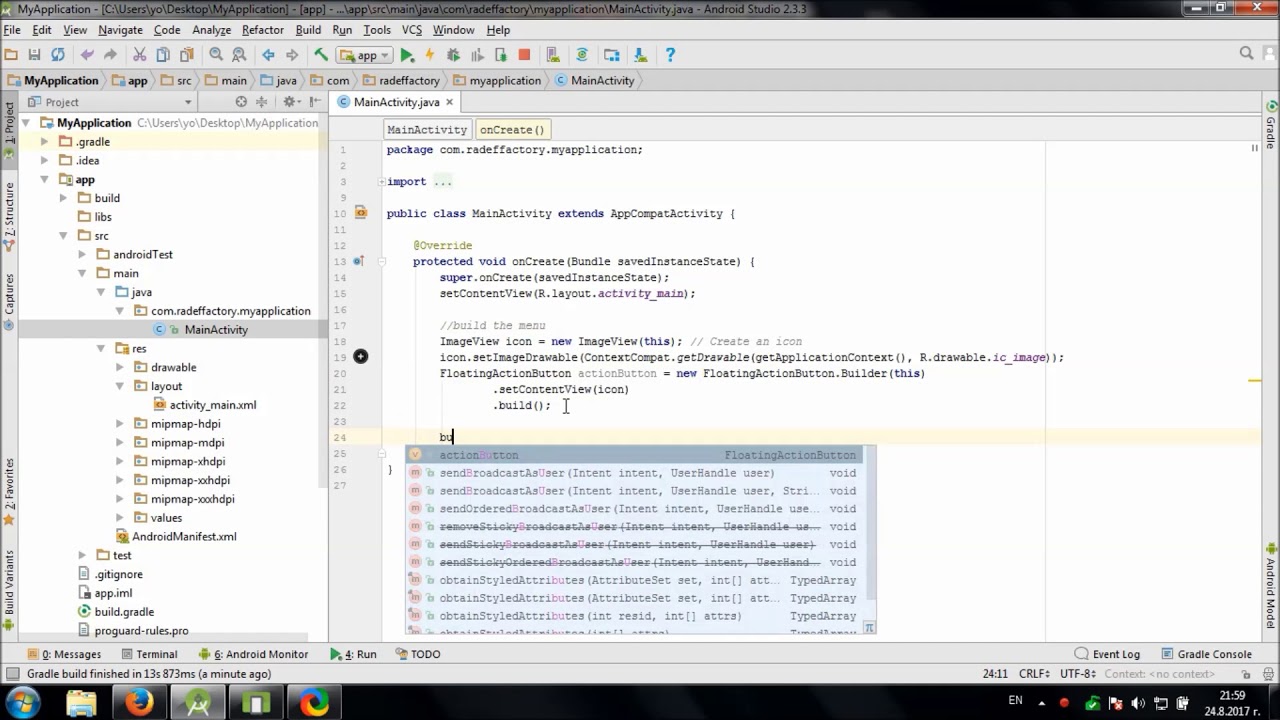Run the app with the green play icon

pos(407,55)
